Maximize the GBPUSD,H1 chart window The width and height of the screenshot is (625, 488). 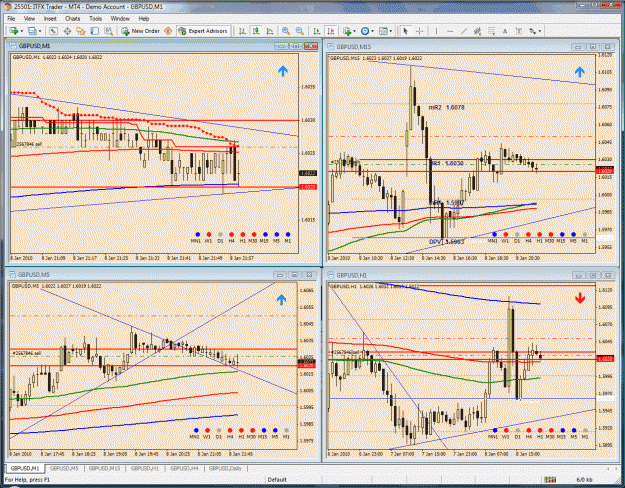(593, 275)
